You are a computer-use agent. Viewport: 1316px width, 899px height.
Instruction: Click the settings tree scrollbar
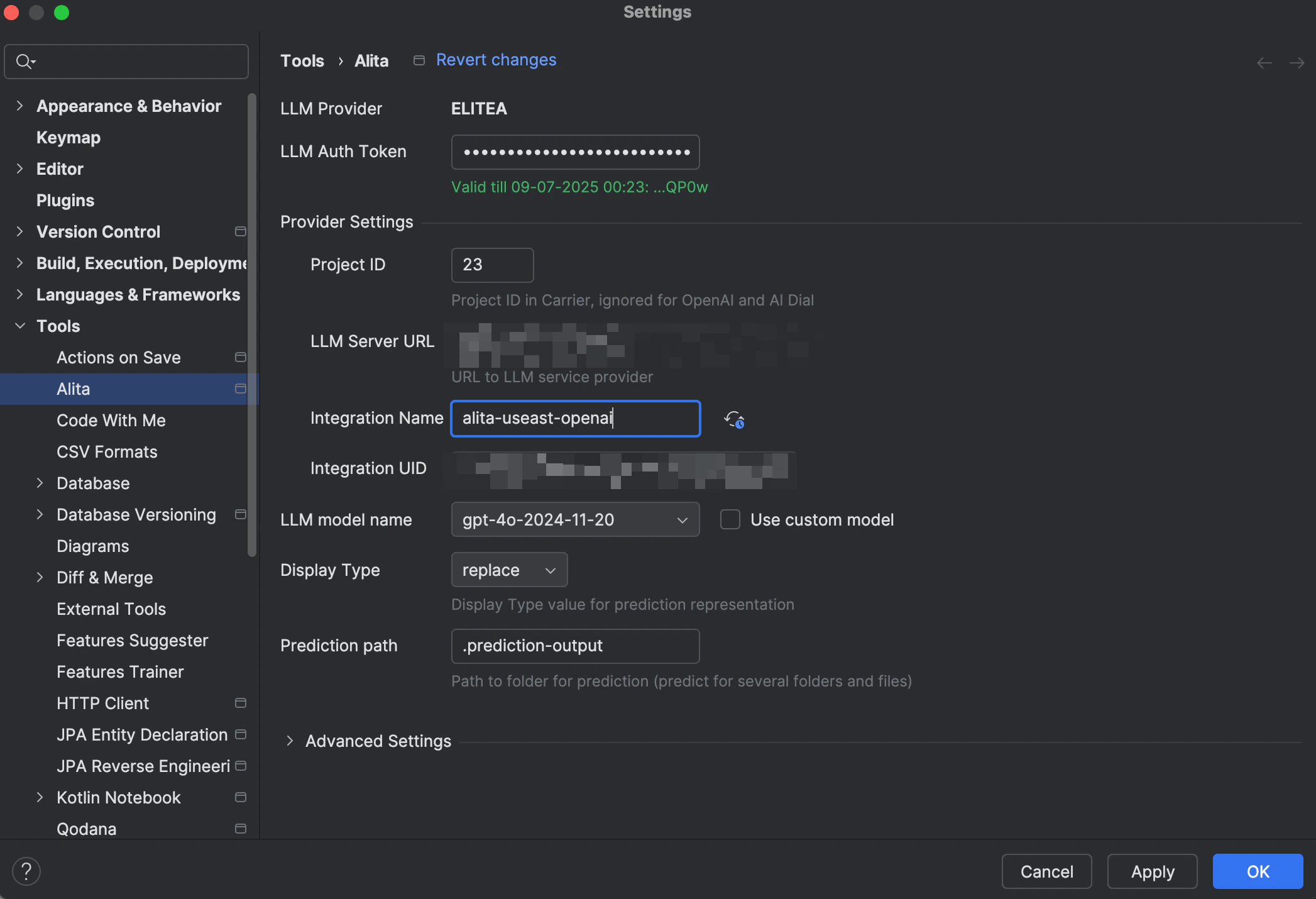point(252,325)
